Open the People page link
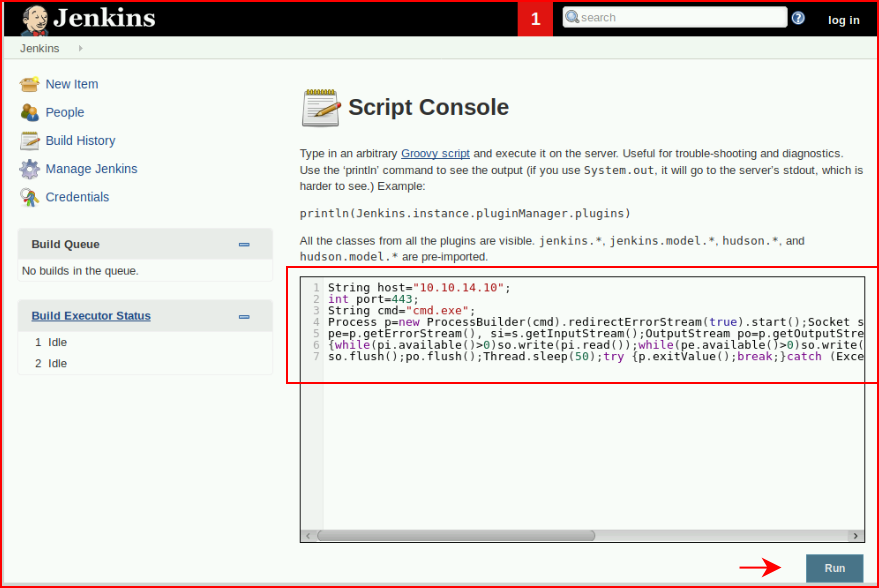The image size is (879, 588). 64,112
